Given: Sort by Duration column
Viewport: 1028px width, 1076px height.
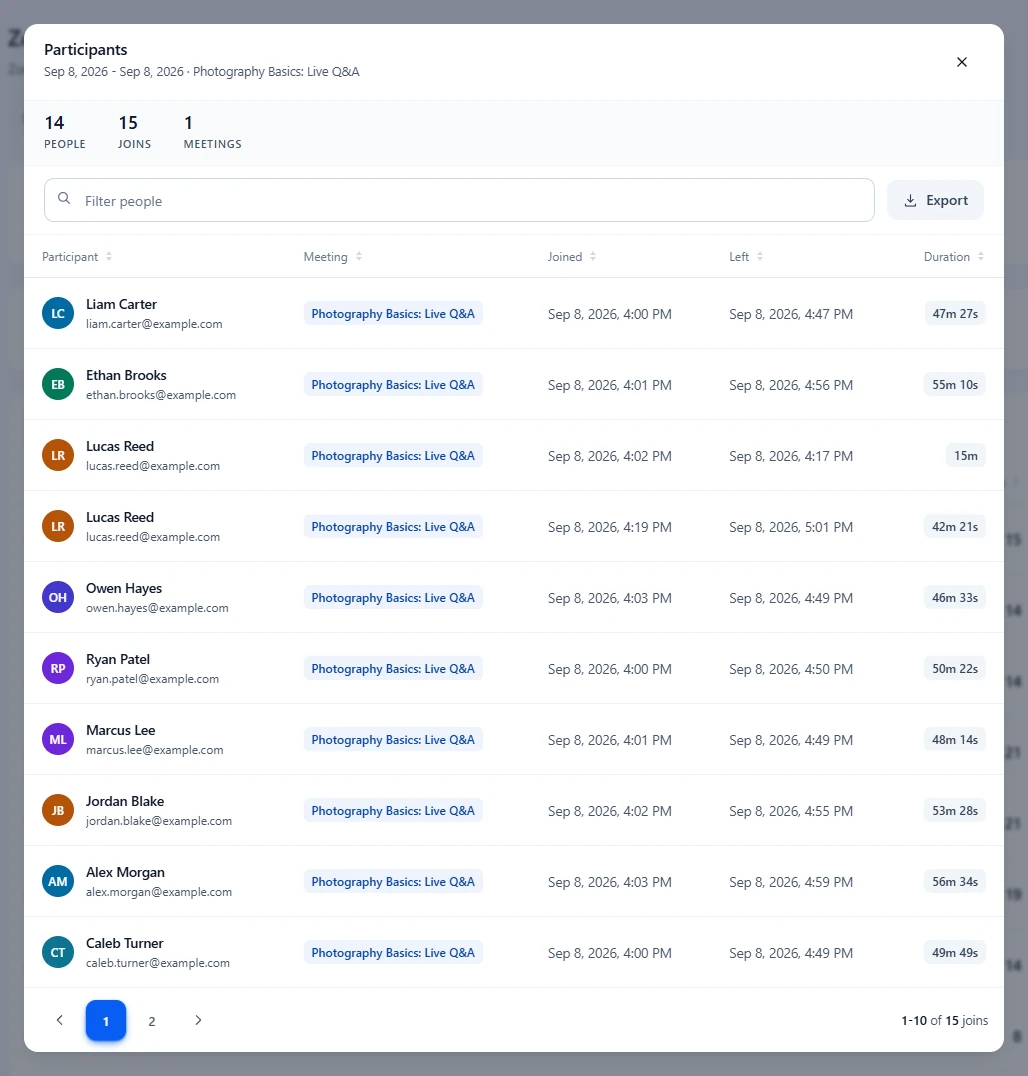Looking at the screenshot, I should click(954, 257).
